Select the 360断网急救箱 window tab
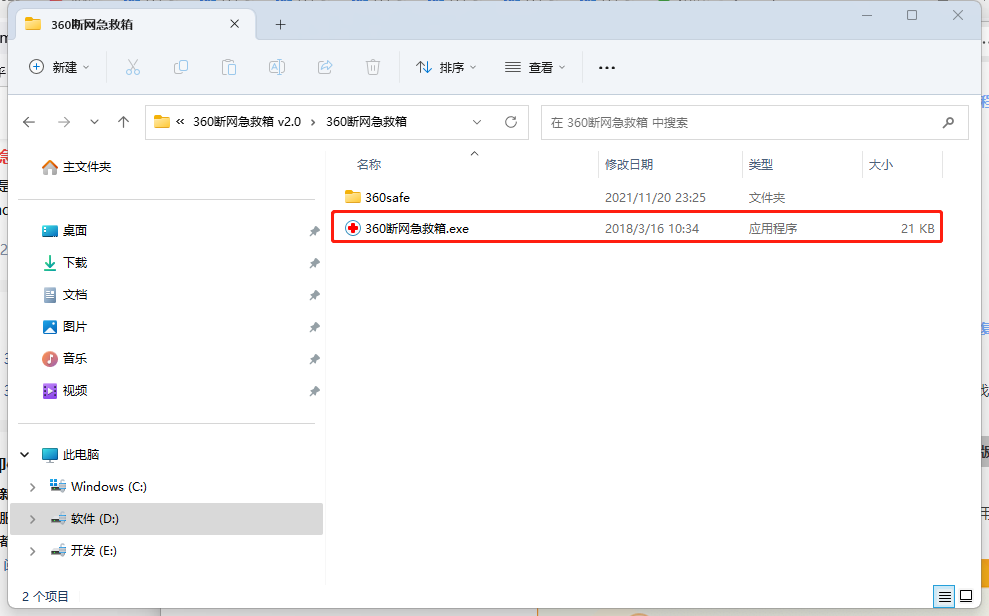The width and height of the screenshot is (989, 616). click(x=136, y=25)
